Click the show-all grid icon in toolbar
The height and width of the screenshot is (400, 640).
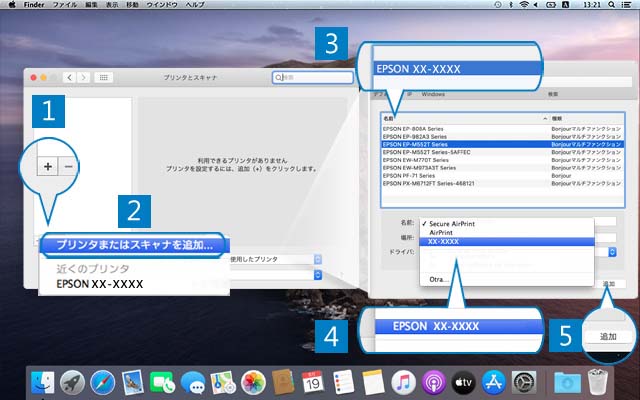[103, 77]
